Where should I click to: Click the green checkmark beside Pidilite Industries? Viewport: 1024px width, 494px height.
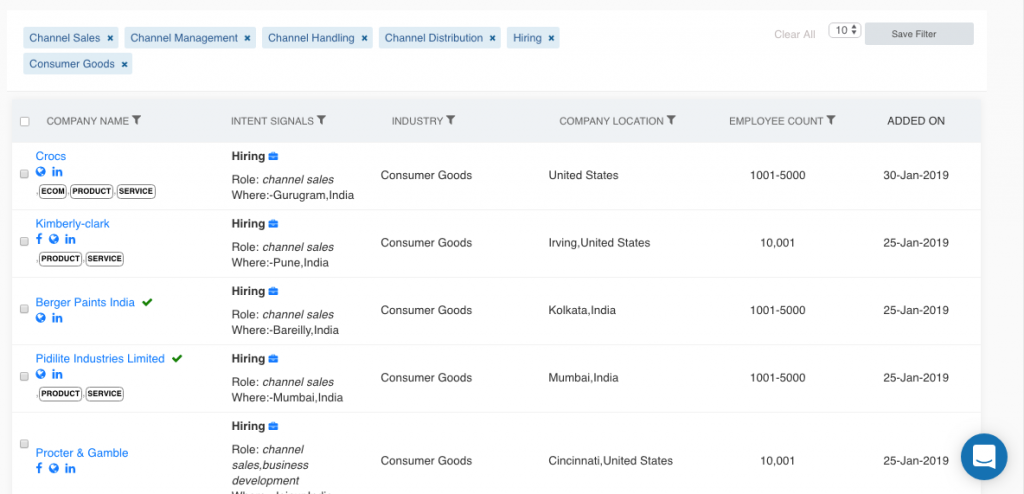click(x=177, y=358)
